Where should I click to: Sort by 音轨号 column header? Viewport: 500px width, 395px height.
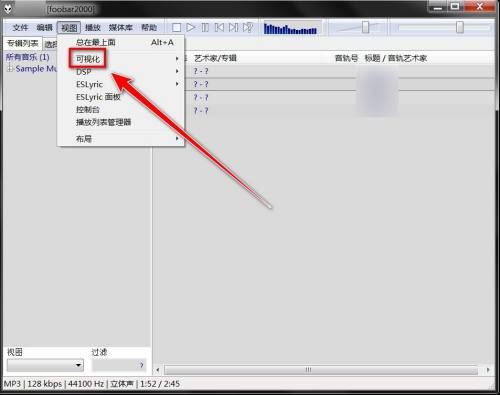click(346, 58)
